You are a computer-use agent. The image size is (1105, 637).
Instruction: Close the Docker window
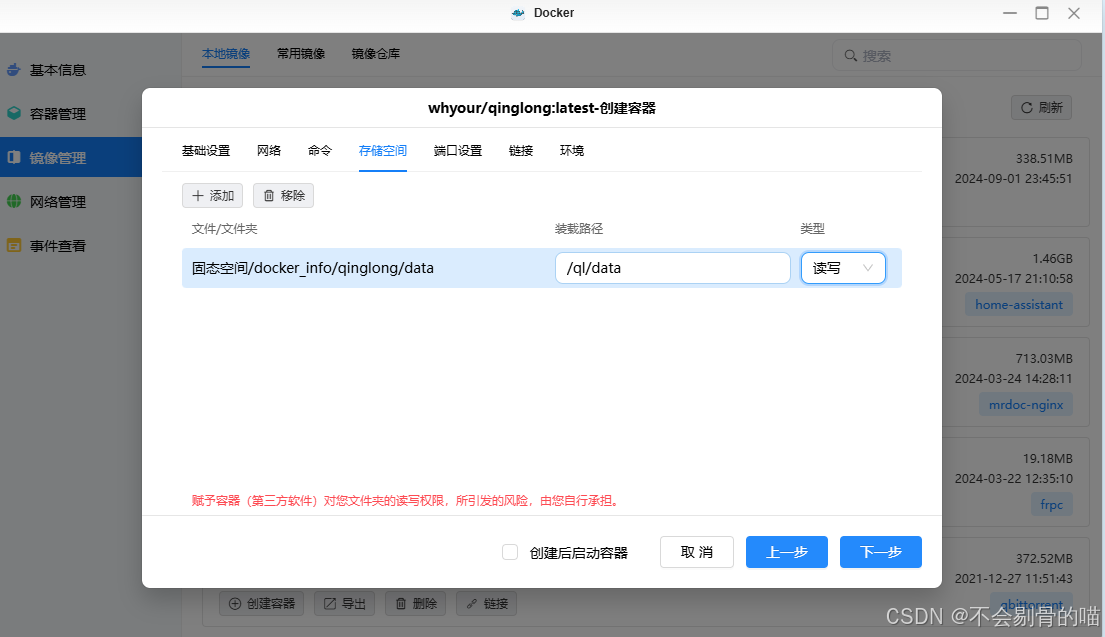point(1074,13)
